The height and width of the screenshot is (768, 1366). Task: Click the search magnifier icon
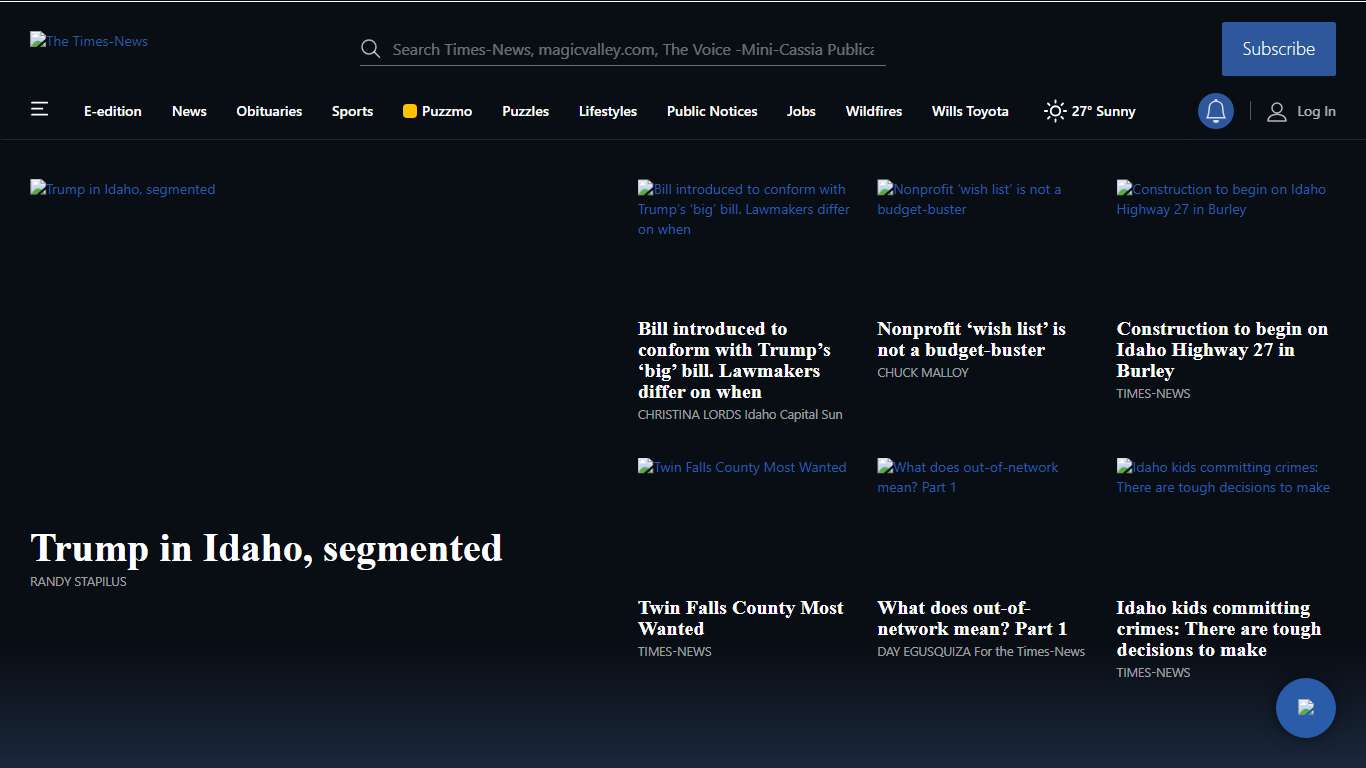(370, 48)
